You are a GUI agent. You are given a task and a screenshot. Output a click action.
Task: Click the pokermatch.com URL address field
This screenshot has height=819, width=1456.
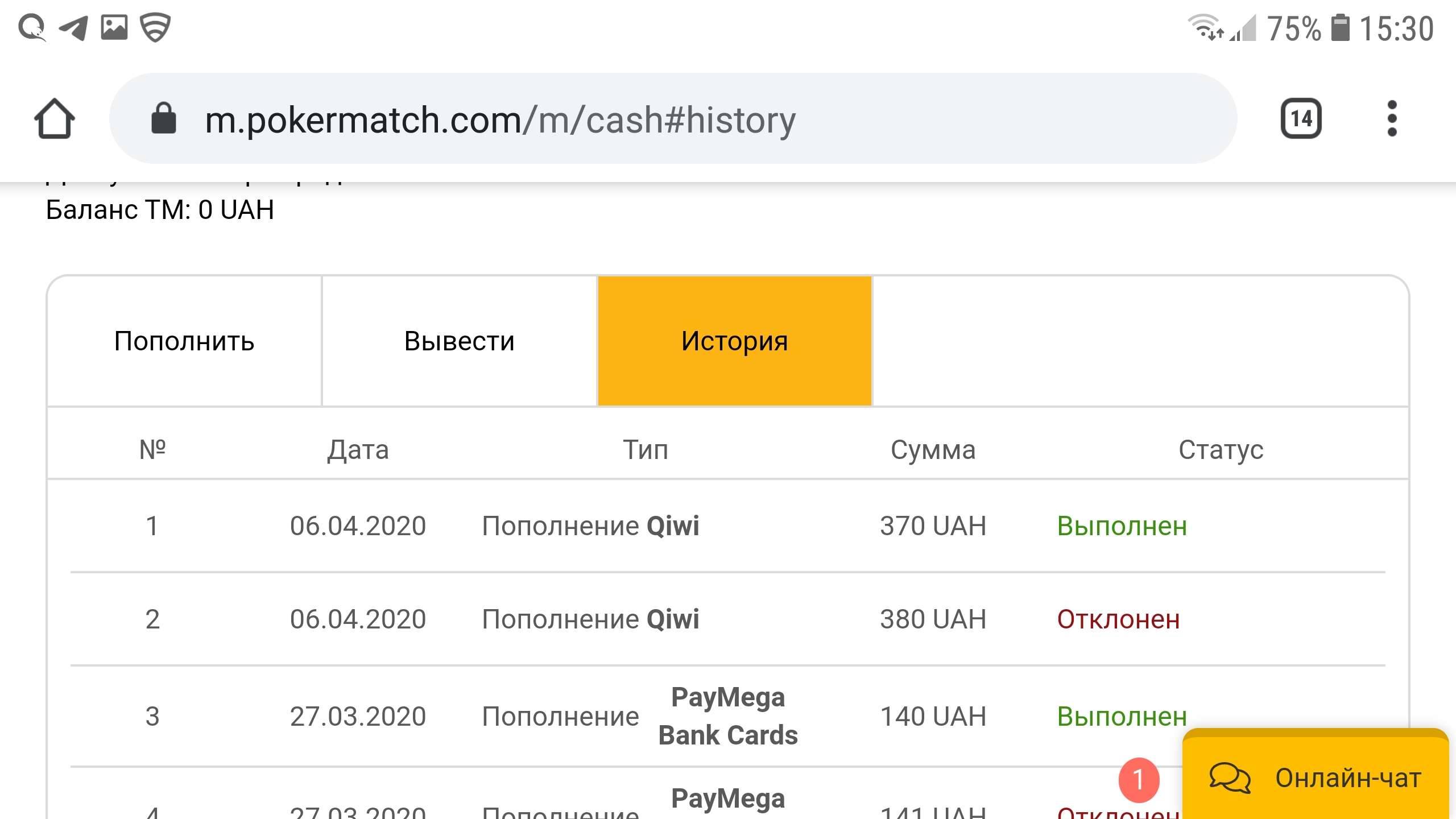(500, 120)
